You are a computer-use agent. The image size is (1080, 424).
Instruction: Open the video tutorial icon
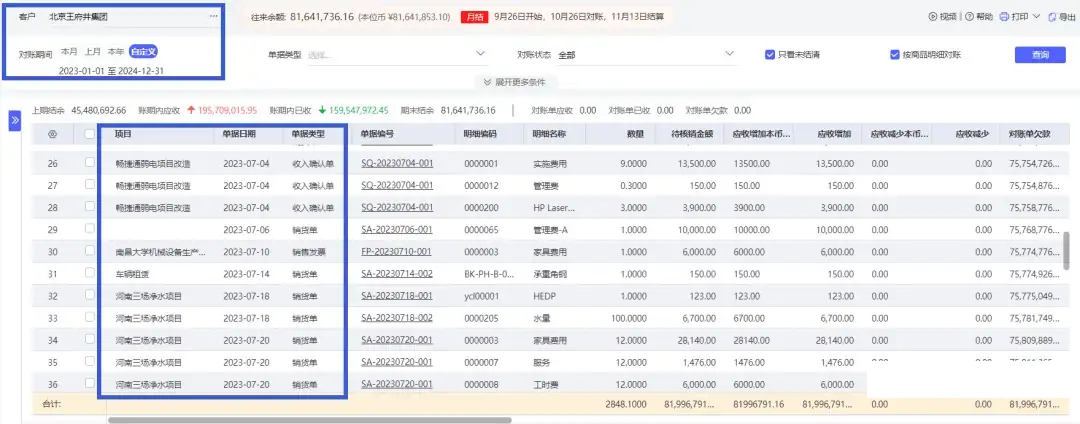pyautogui.click(x=933, y=17)
